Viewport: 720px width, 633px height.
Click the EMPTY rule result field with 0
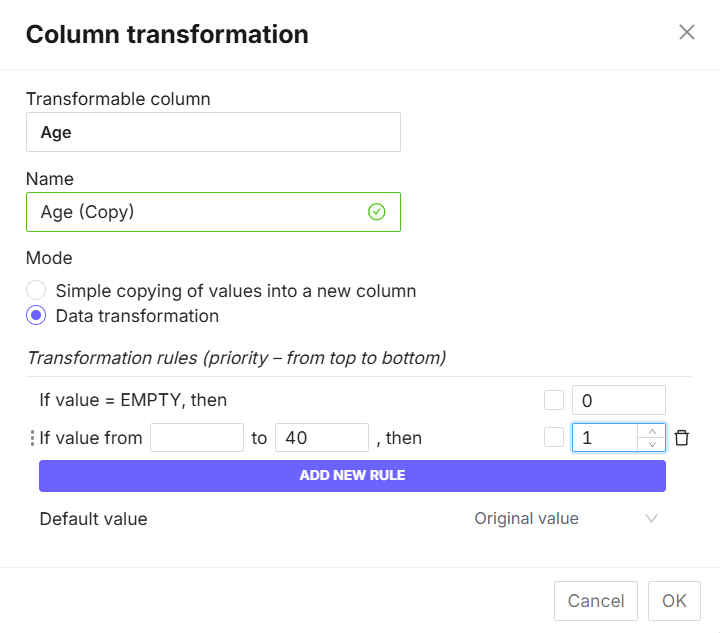point(618,400)
